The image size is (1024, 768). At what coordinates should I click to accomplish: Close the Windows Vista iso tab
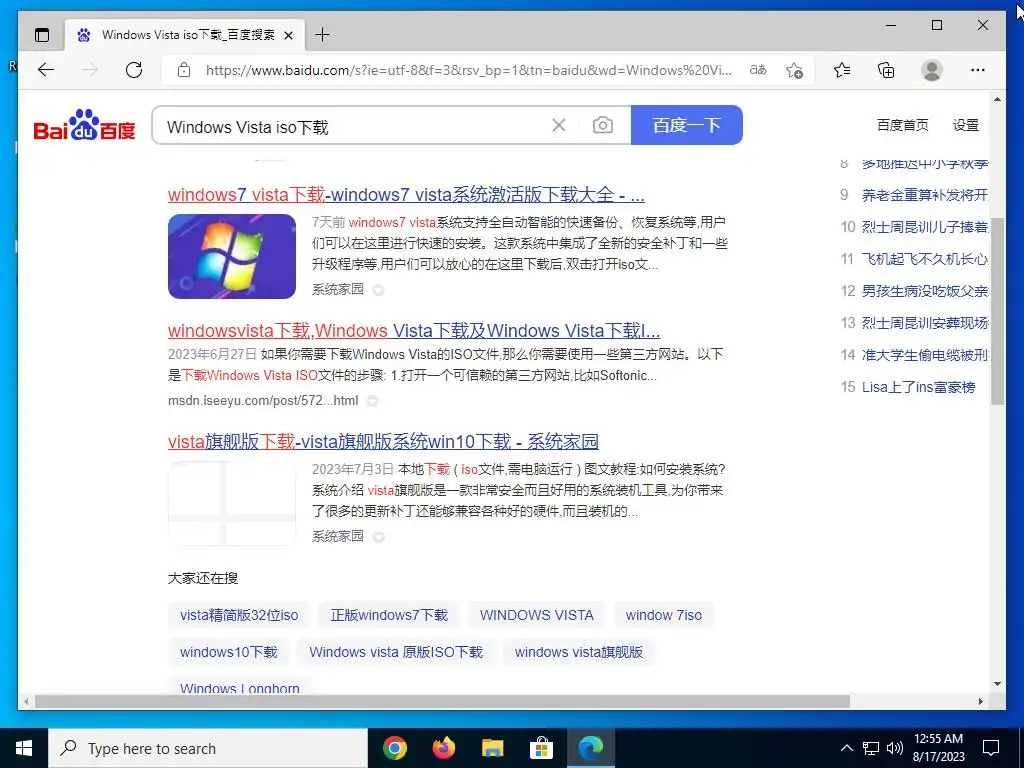pyautogui.click(x=289, y=35)
